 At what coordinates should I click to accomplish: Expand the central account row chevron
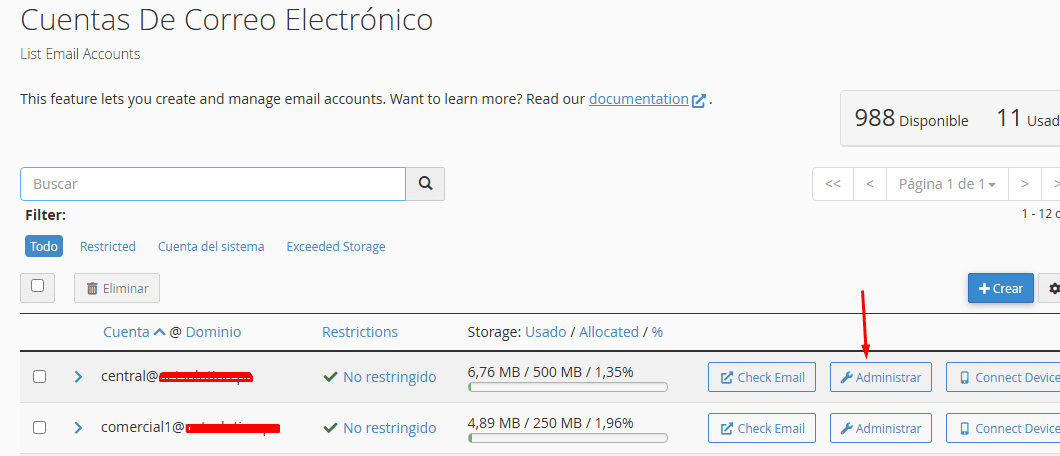(x=78, y=377)
